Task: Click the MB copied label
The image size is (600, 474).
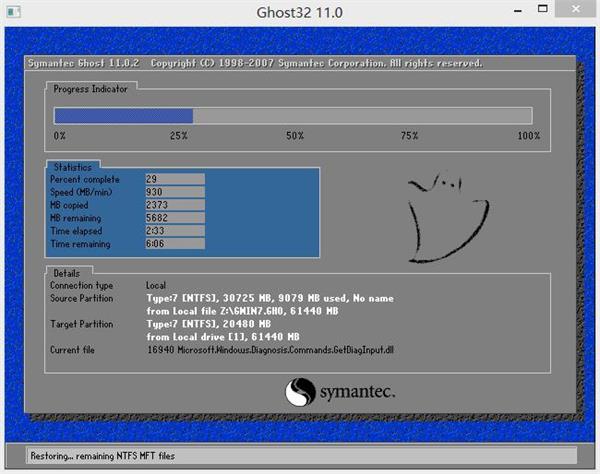Action: 69,205
